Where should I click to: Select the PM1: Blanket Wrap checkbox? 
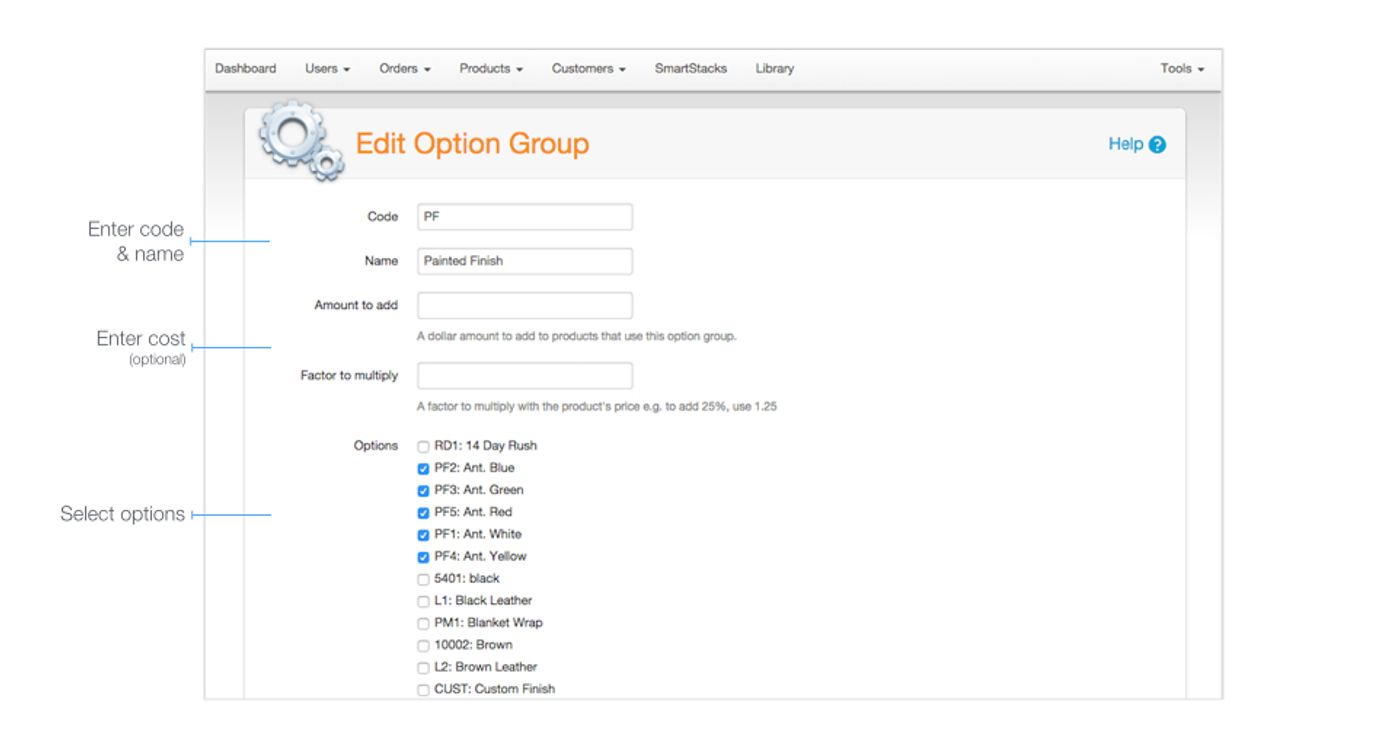[423, 623]
